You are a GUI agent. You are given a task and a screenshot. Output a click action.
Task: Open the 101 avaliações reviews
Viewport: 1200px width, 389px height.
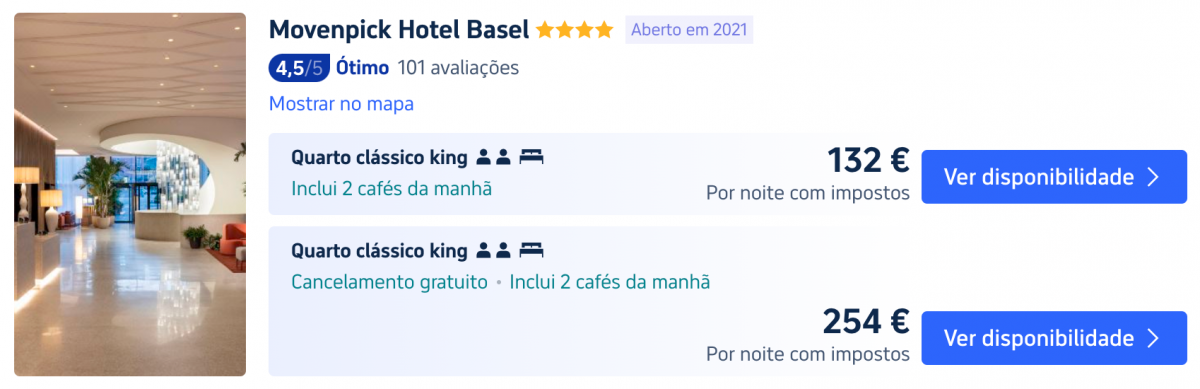click(x=458, y=68)
